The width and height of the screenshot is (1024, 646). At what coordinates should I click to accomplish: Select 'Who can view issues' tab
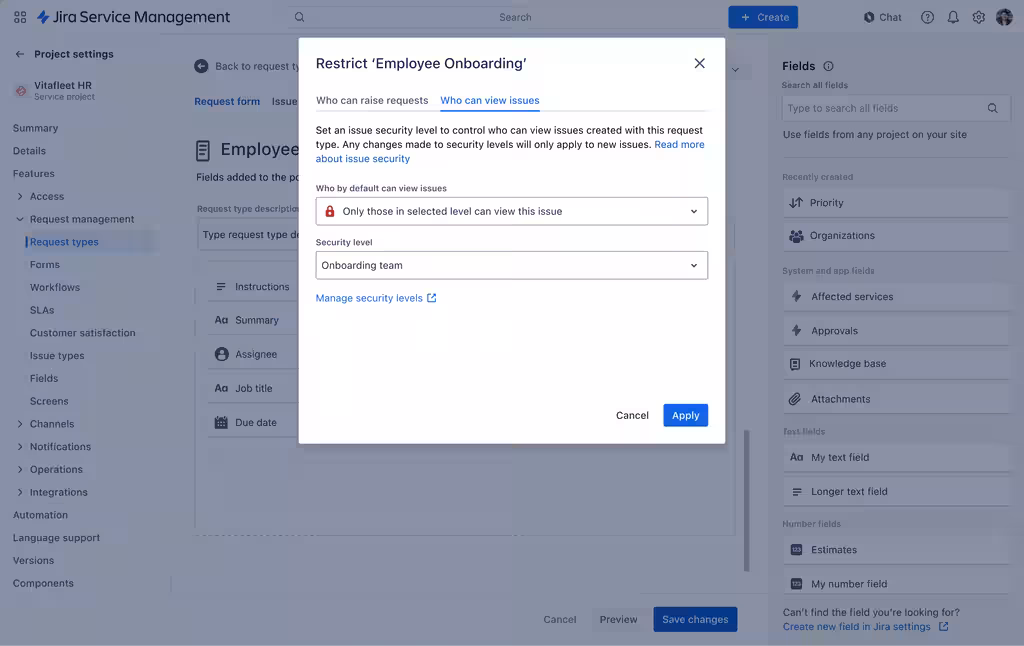(x=489, y=100)
